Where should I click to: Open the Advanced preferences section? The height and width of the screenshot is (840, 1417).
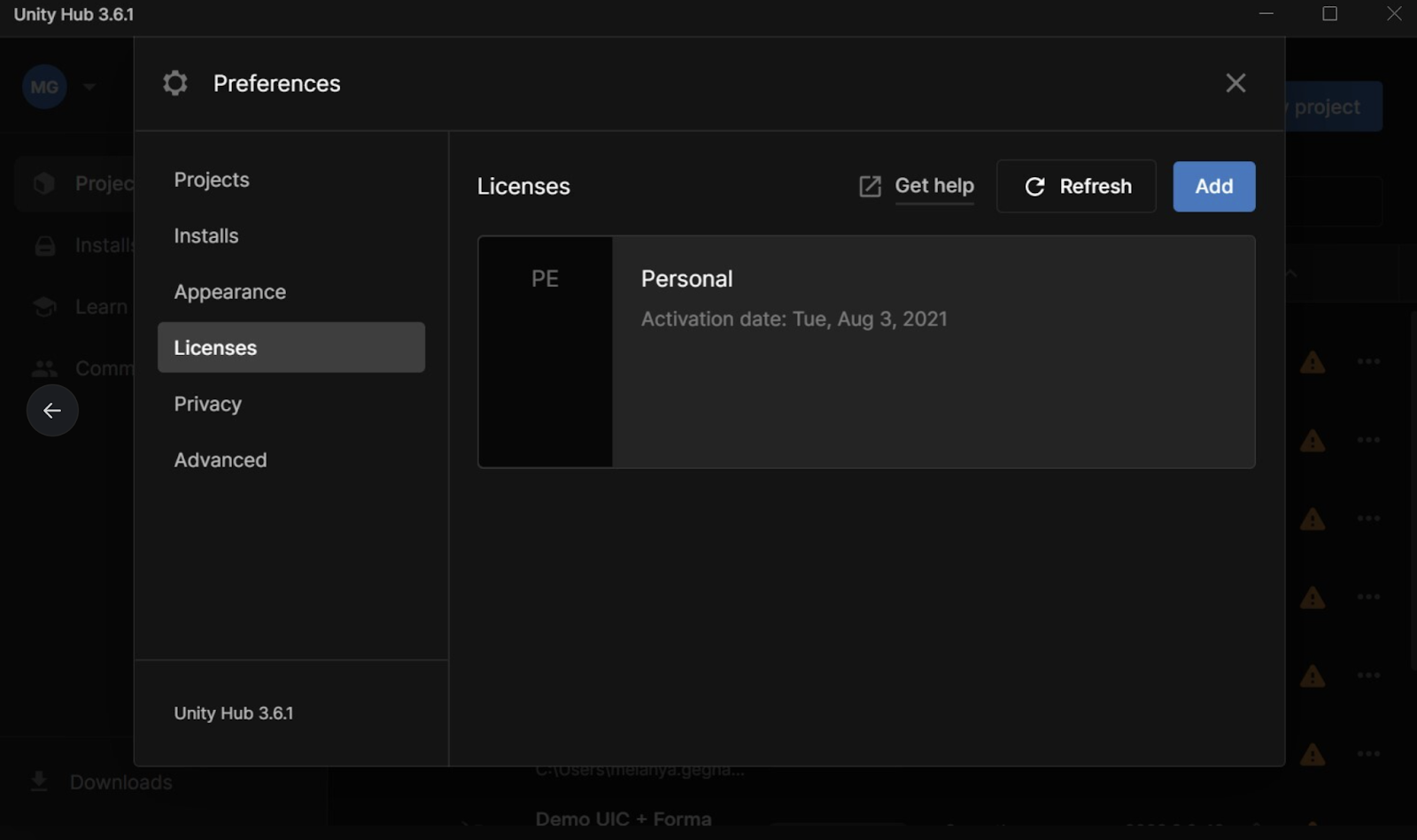coord(220,460)
